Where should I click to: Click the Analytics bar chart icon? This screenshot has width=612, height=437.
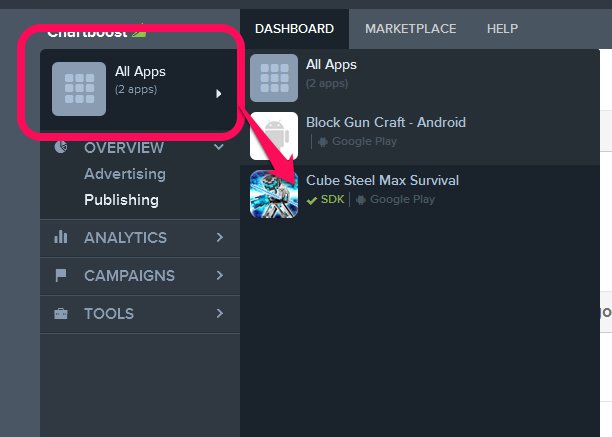click(x=60, y=236)
